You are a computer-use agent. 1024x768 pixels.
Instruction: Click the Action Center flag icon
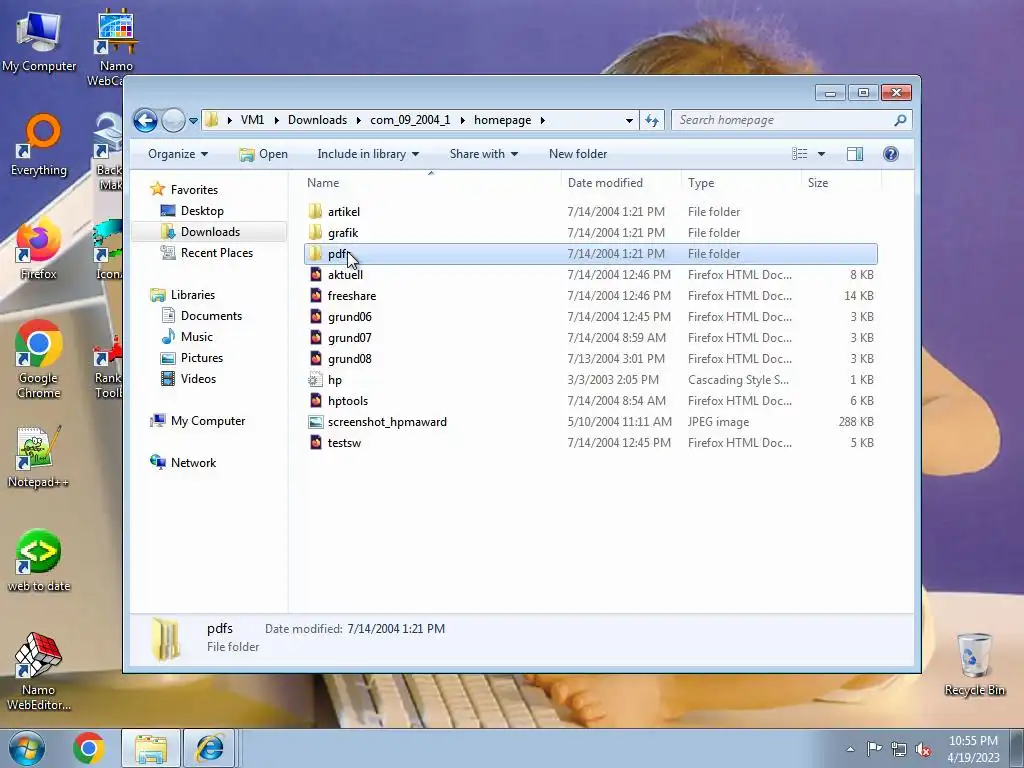point(874,749)
